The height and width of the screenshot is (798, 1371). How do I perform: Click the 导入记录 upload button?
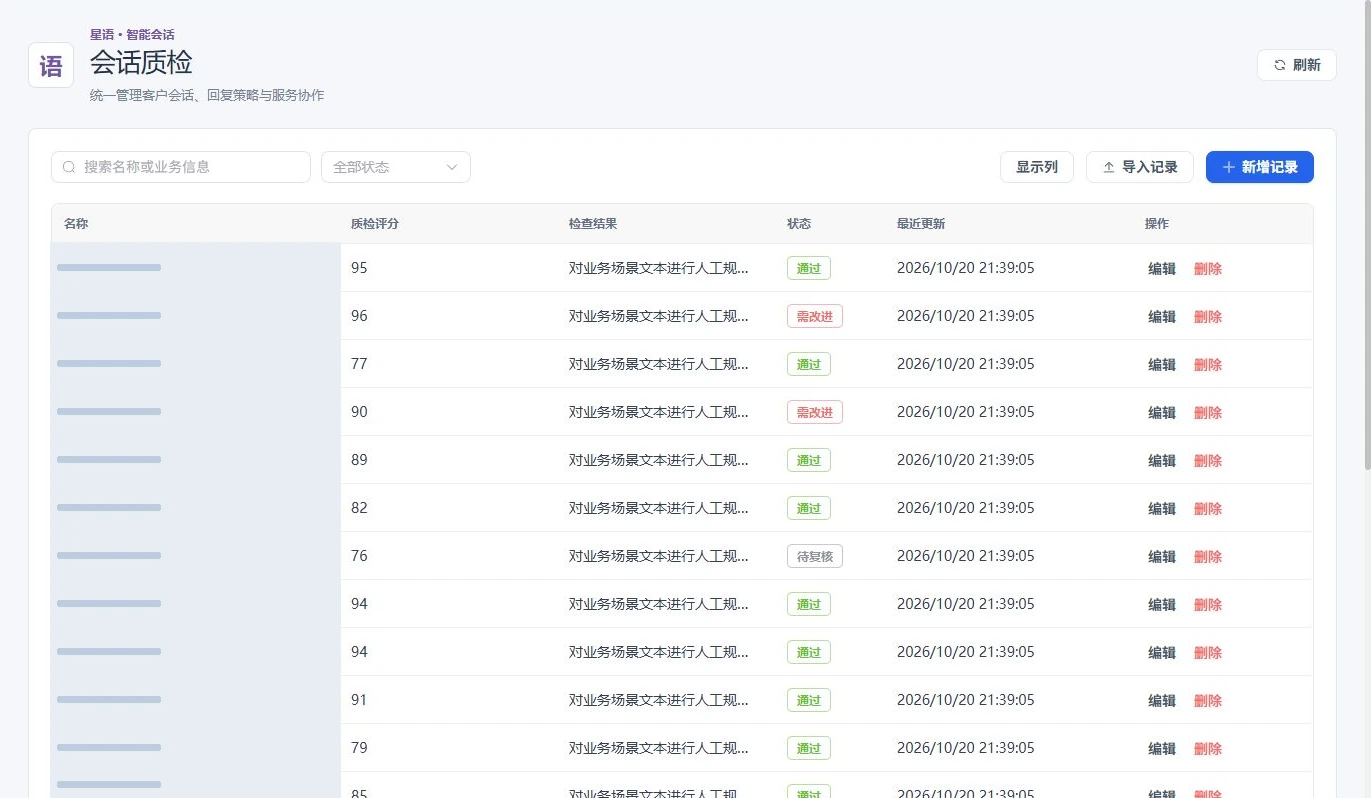pyautogui.click(x=1140, y=167)
